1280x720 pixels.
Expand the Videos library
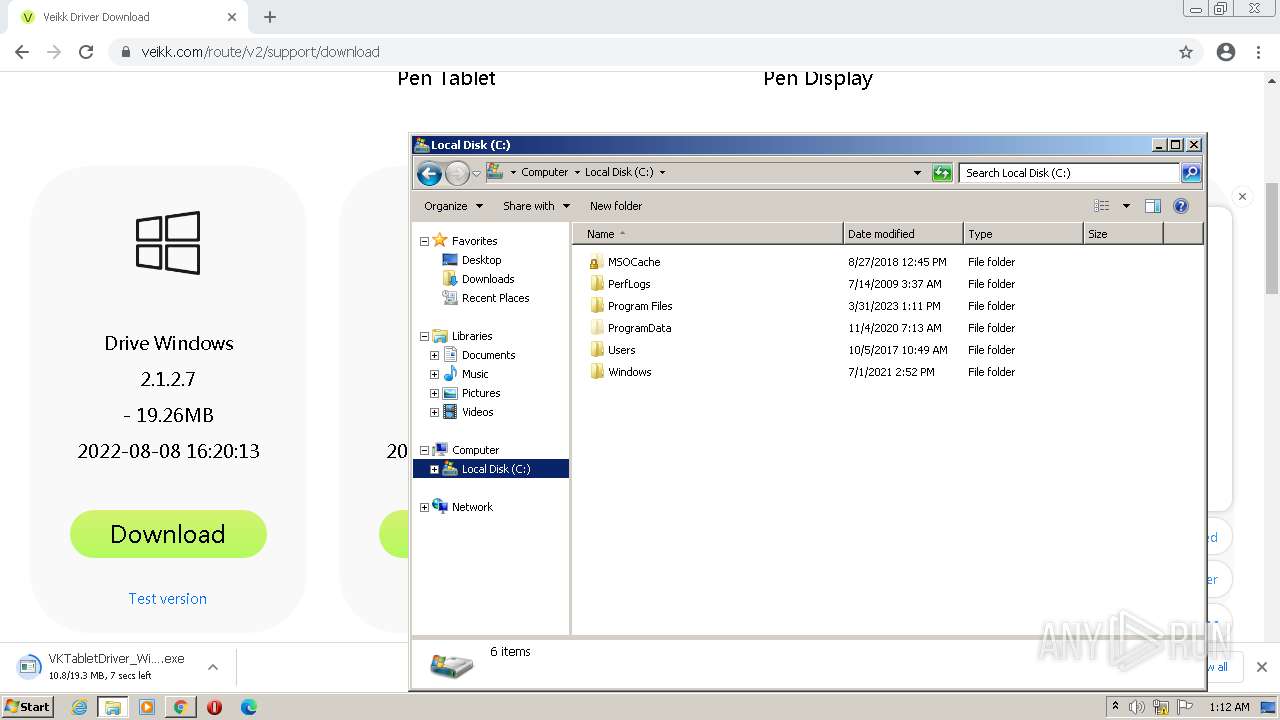pyautogui.click(x=434, y=412)
